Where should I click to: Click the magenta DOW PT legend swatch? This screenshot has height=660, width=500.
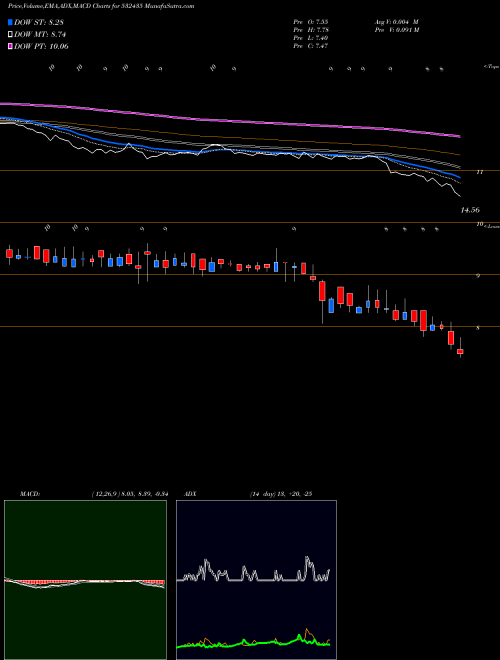pos(10,46)
